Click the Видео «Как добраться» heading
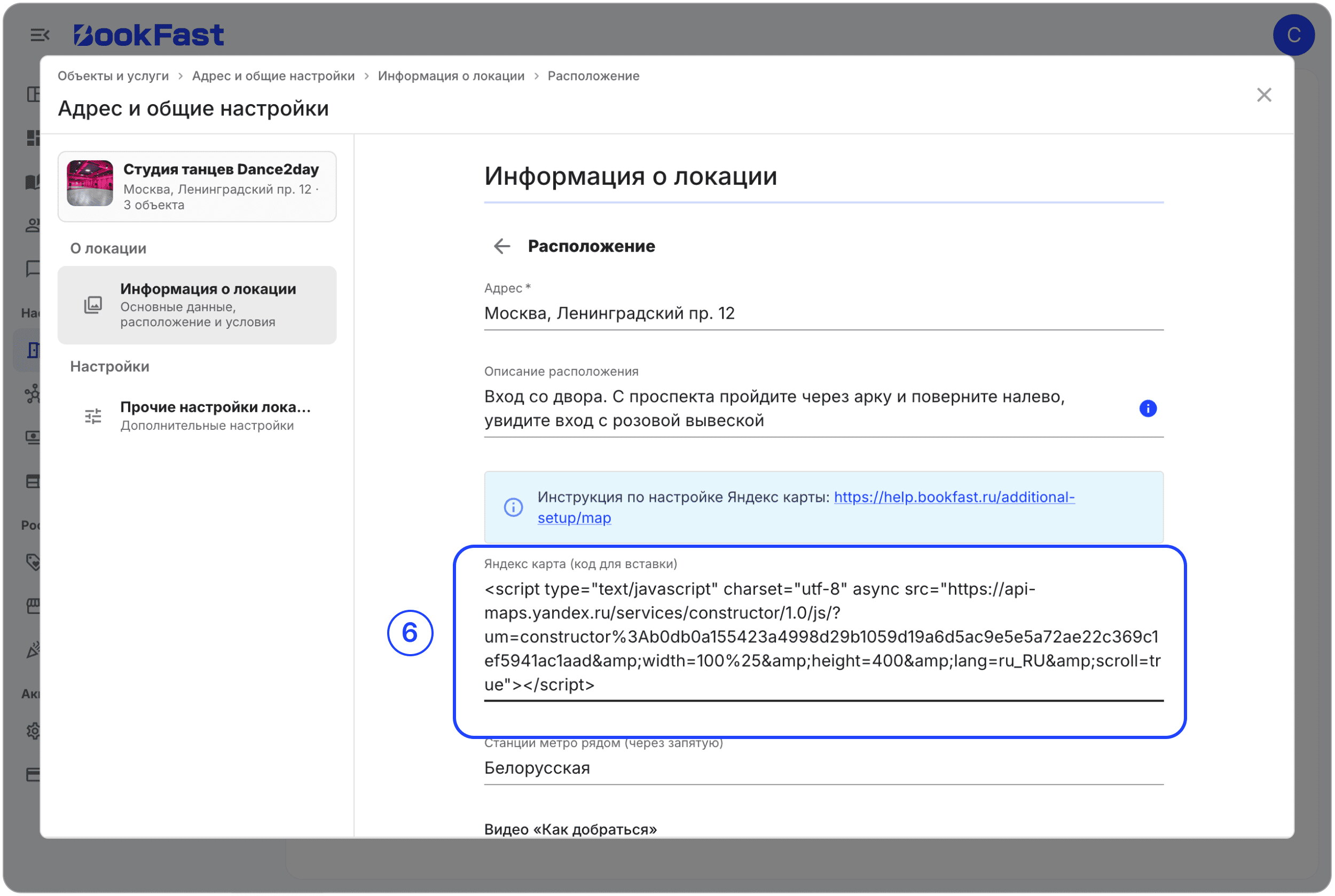The image size is (1335, 896). tap(570, 829)
